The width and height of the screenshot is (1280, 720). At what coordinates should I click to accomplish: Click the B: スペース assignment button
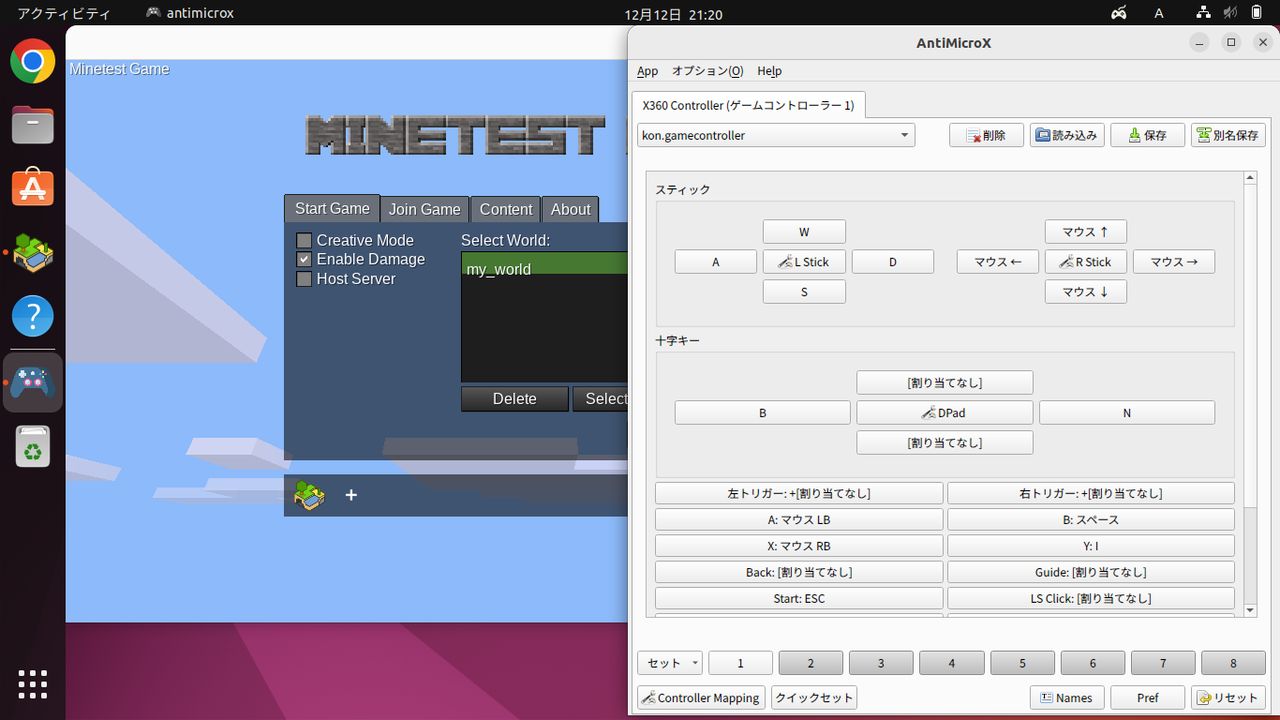click(x=1090, y=519)
